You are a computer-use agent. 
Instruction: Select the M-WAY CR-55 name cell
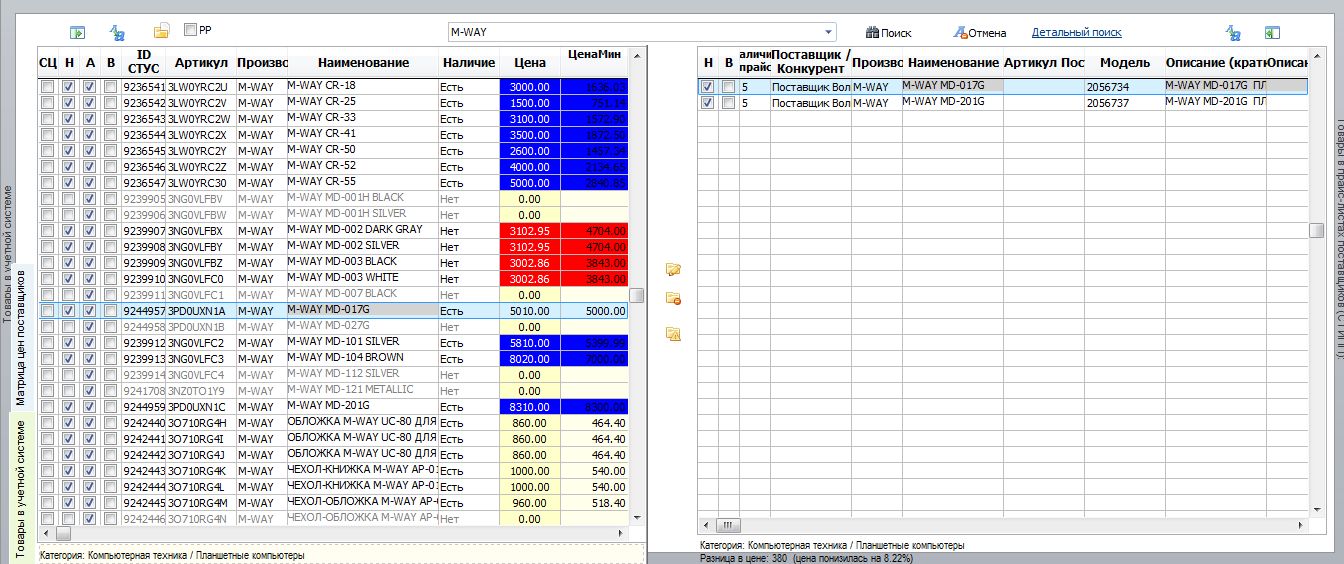tap(362, 183)
